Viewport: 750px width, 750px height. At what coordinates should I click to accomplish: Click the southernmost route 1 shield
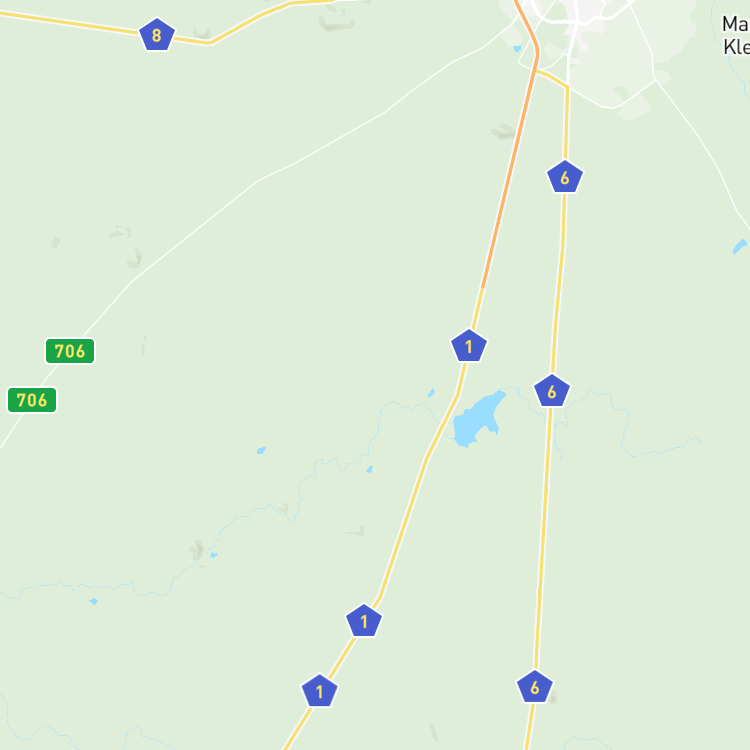coord(320,691)
